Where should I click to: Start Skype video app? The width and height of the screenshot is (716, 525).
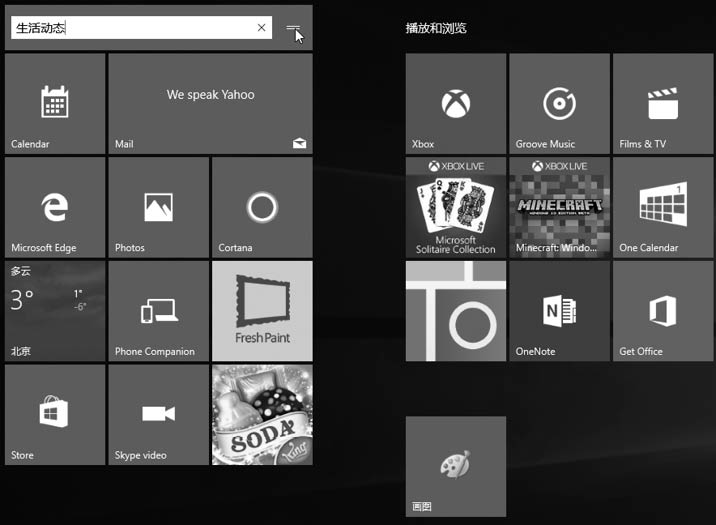[158, 415]
